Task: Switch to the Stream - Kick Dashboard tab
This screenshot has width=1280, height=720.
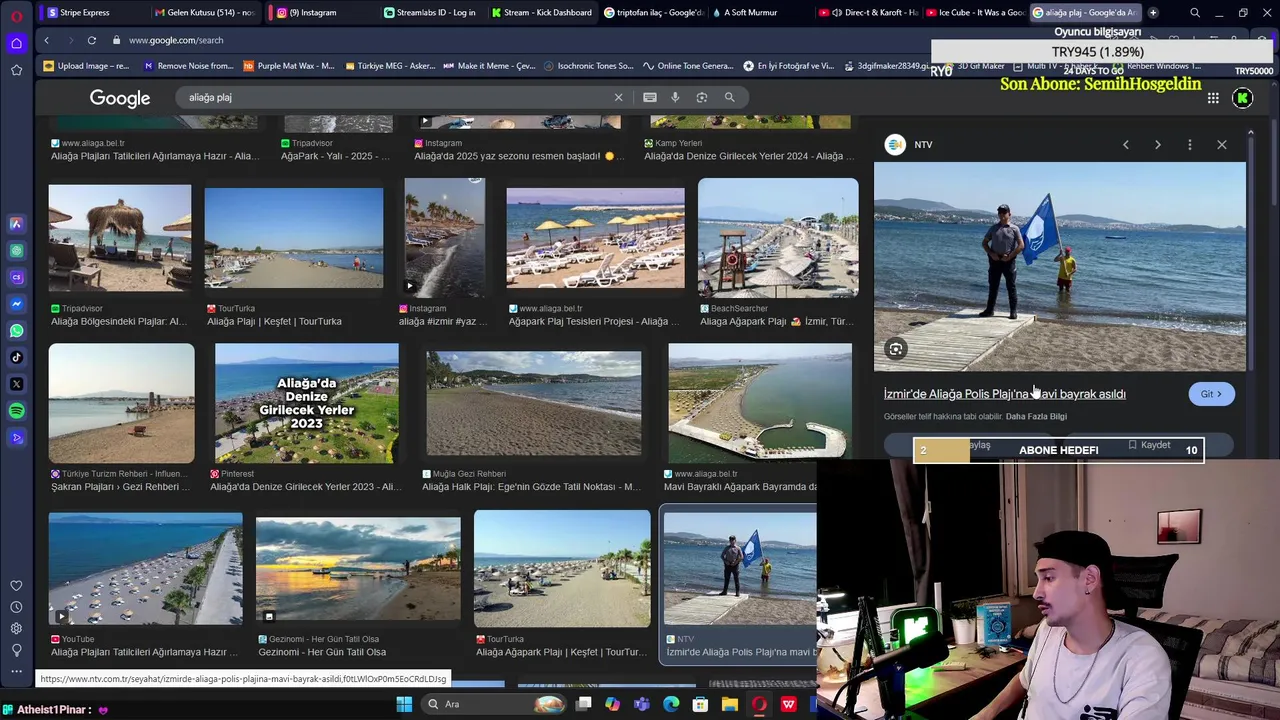Action: 542,12
